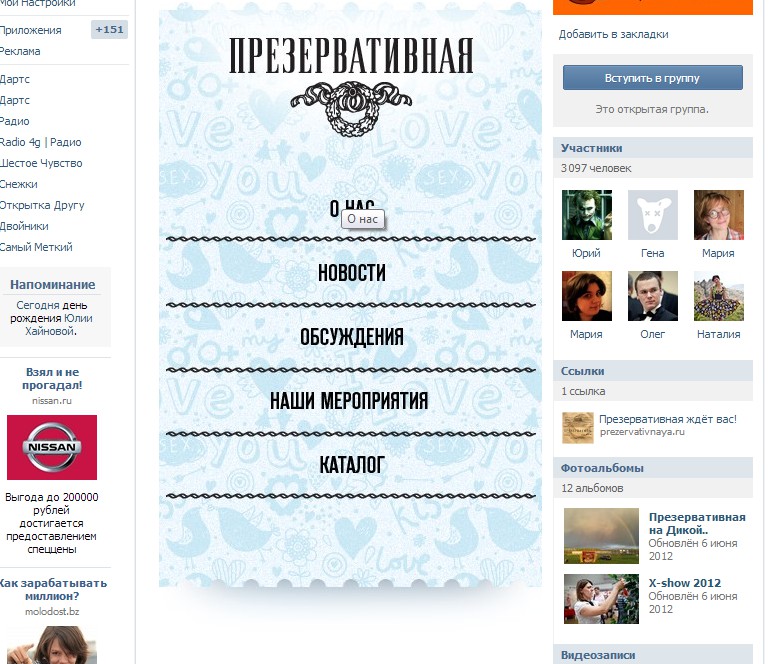Open Наталия's profile photo

click(x=718, y=296)
